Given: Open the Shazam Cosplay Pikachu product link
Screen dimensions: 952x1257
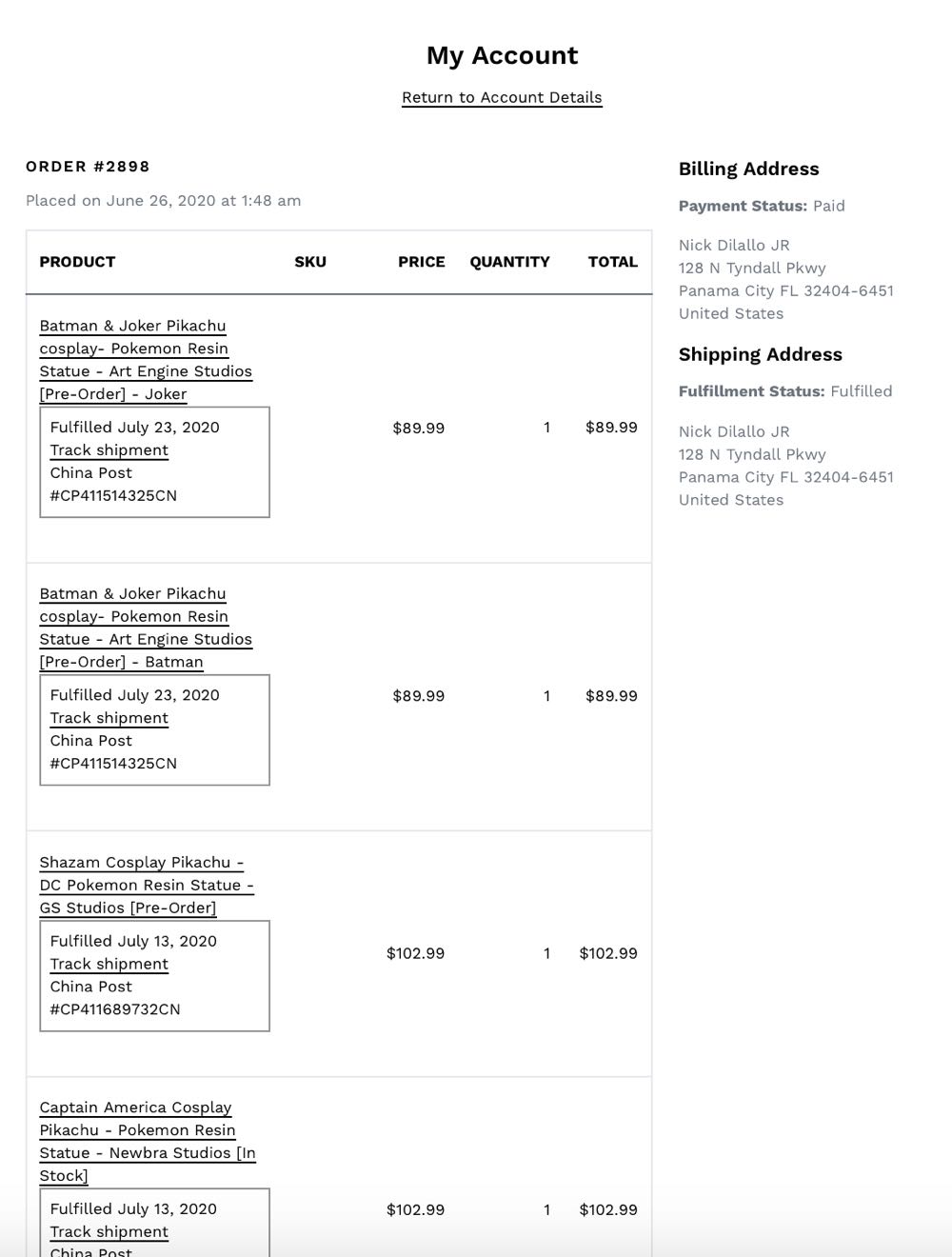Looking at the screenshot, I should (x=147, y=885).
